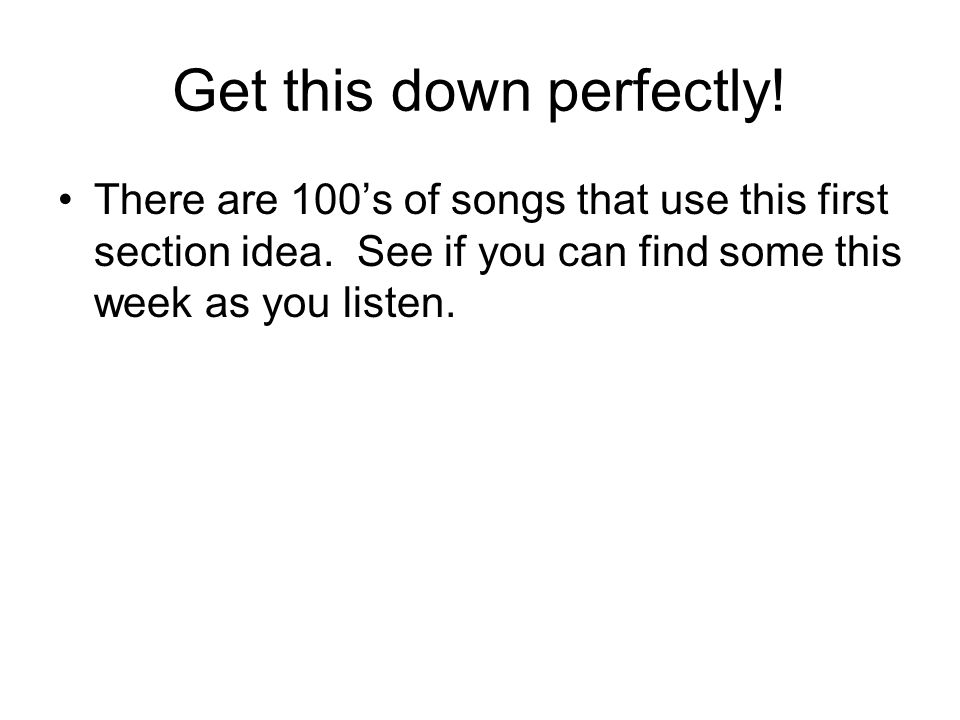Click the slide title "Get this down perfectly!"
The height and width of the screenshot is (720, 960).
tap(479, 91)
